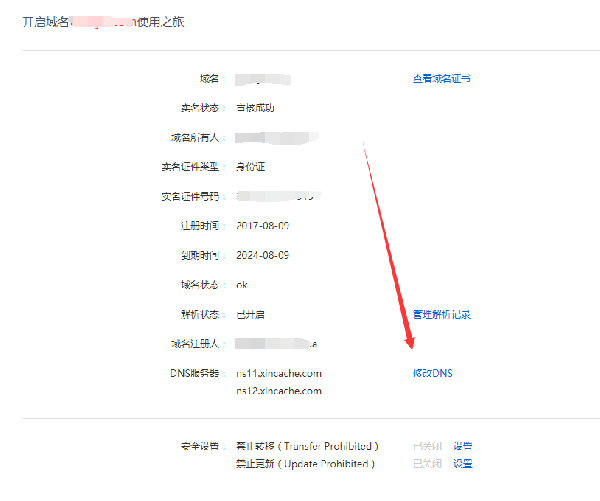Open the 管理解析记录 link
The height and width of the screenshot is (501, 600).
442,315
